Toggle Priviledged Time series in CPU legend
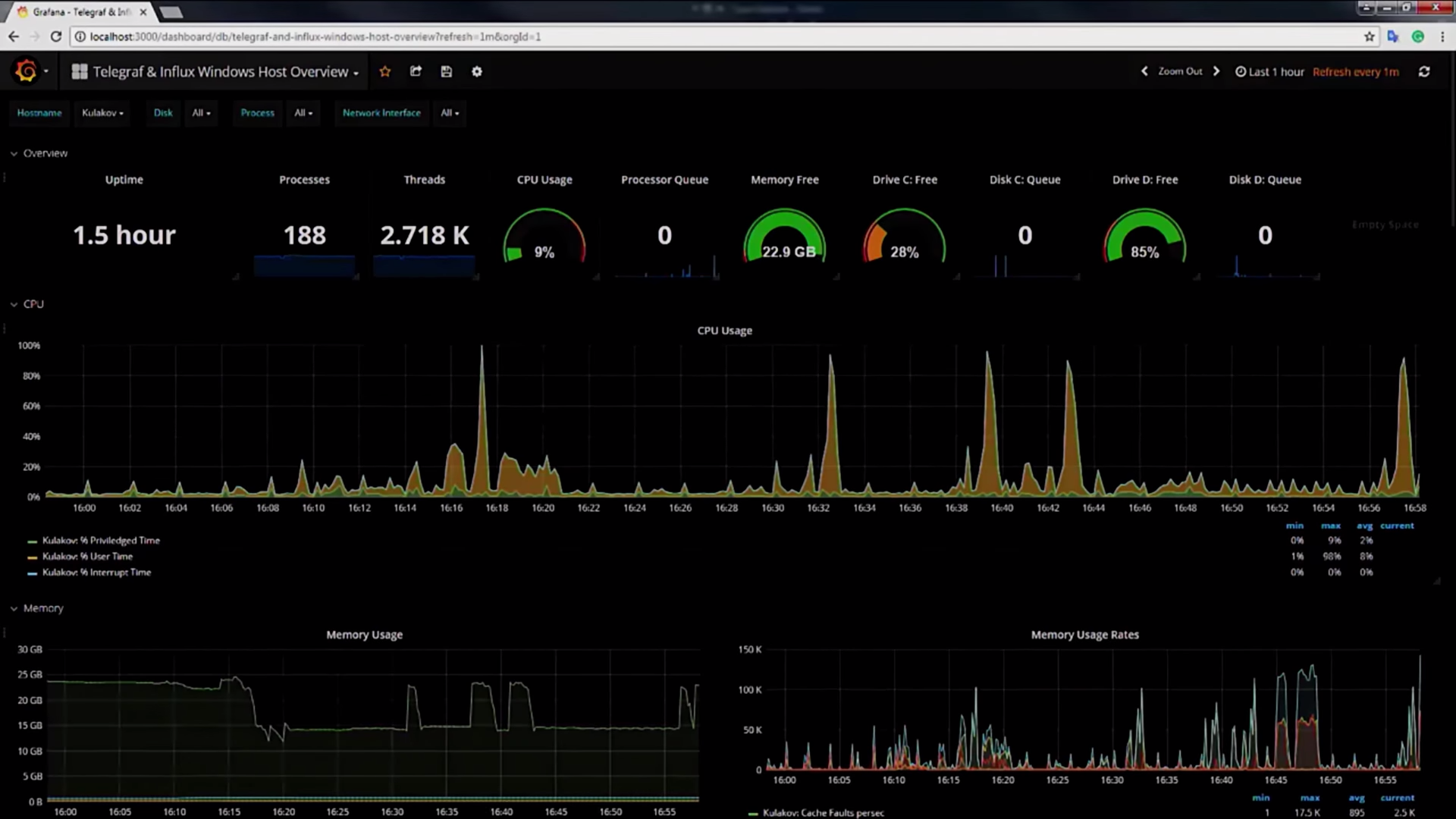1456x819 pixels. pyautogui.click(x=100, y=541)
